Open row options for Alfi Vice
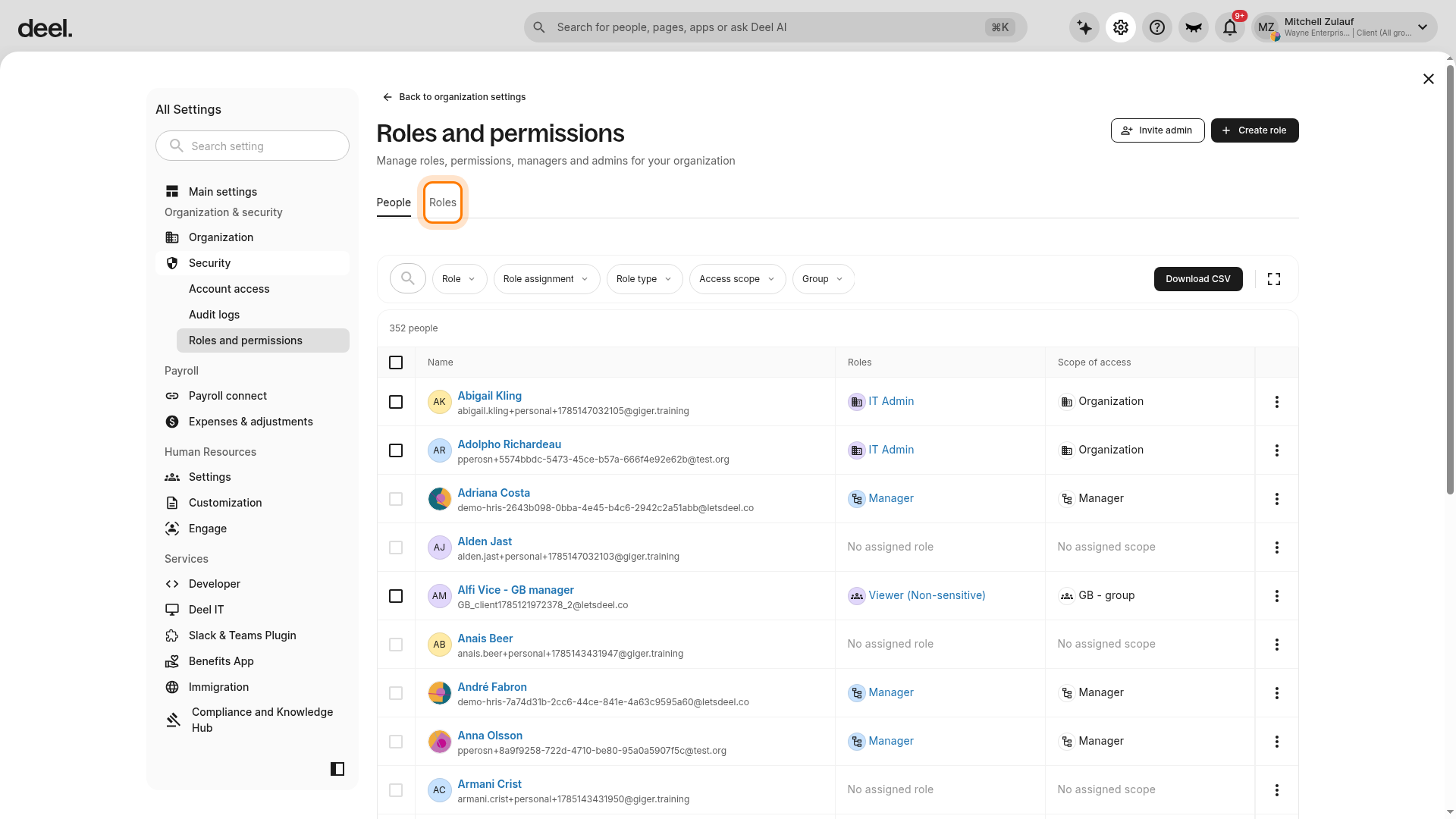 [x=1277, y=596]
